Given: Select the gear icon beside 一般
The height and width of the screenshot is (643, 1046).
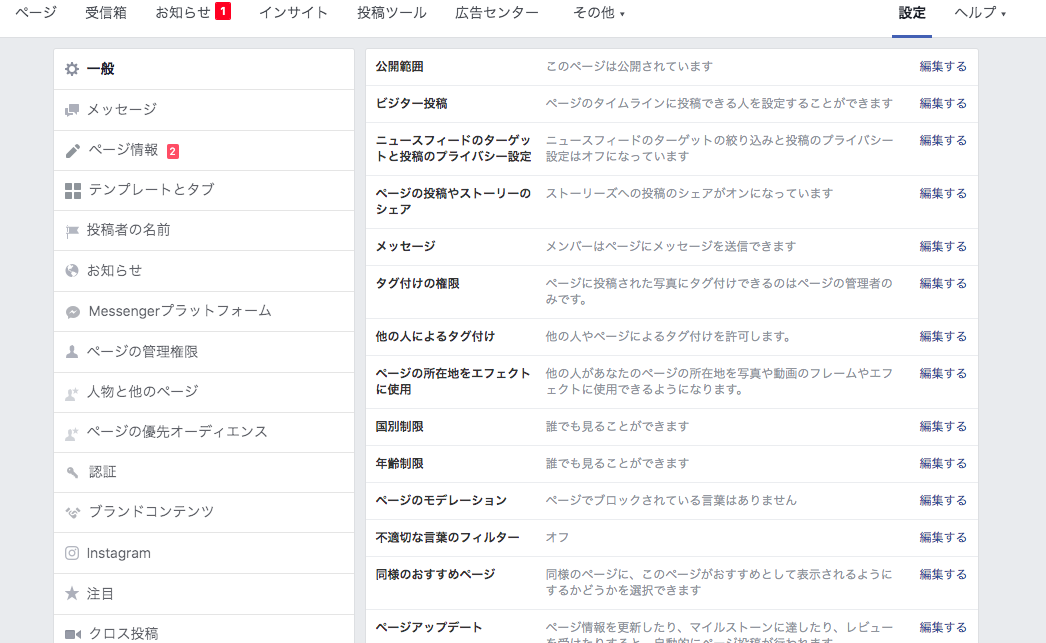Looking at the screenshot, I should (70, 70).
